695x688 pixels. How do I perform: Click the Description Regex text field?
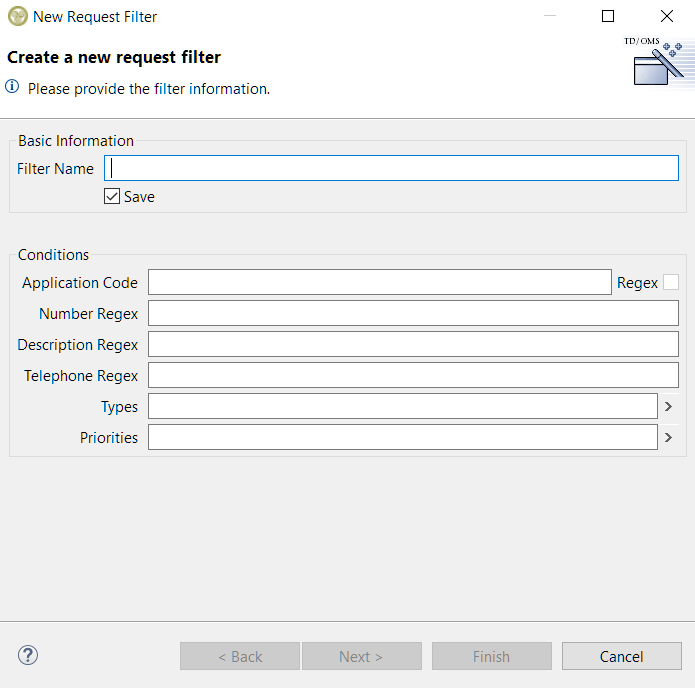tap(413, 345)
